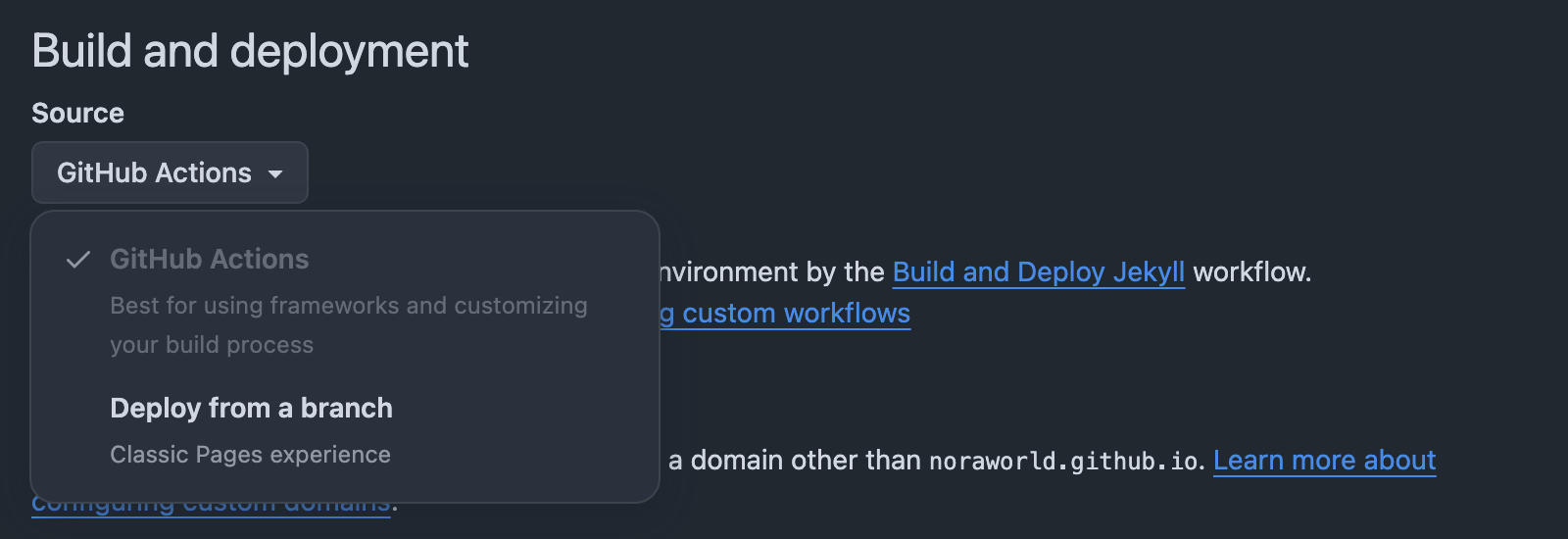The image size is (1568, 539).
Task: Choose the Deploy from a branch option
Action: pyautogui.click(x=345, y=431)
